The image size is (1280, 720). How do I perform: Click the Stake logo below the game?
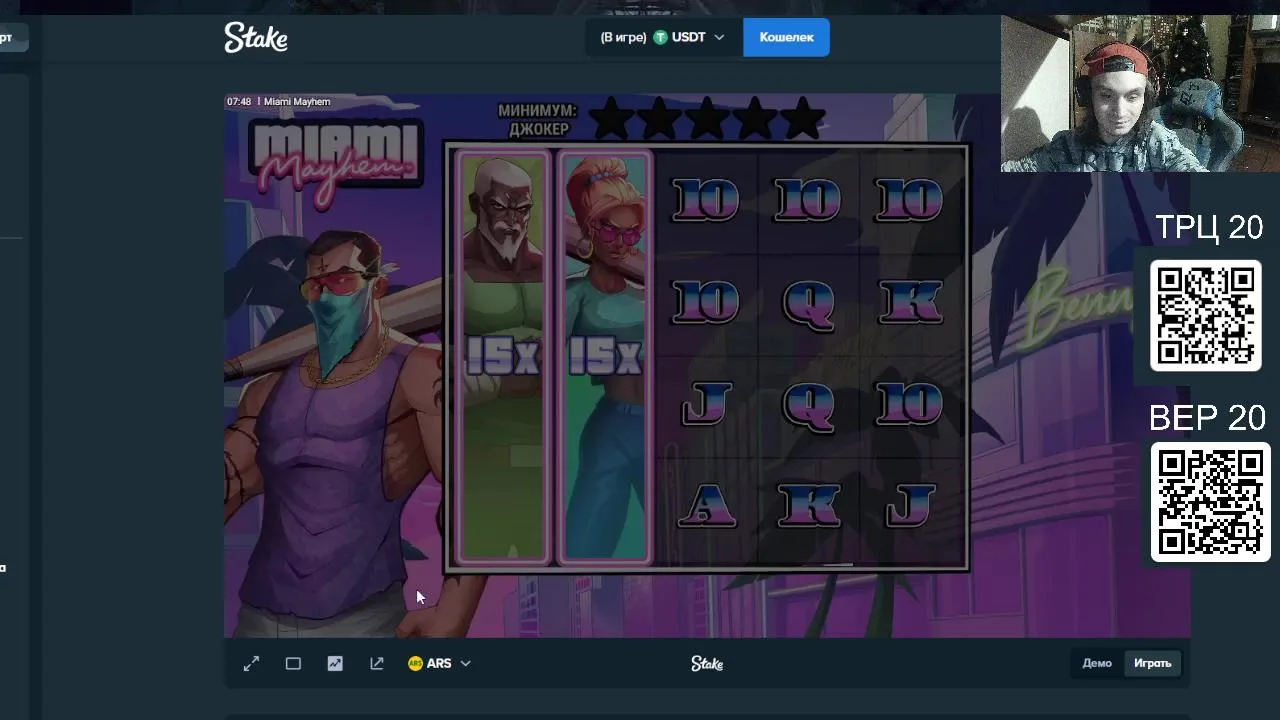(x=707, y=663)
